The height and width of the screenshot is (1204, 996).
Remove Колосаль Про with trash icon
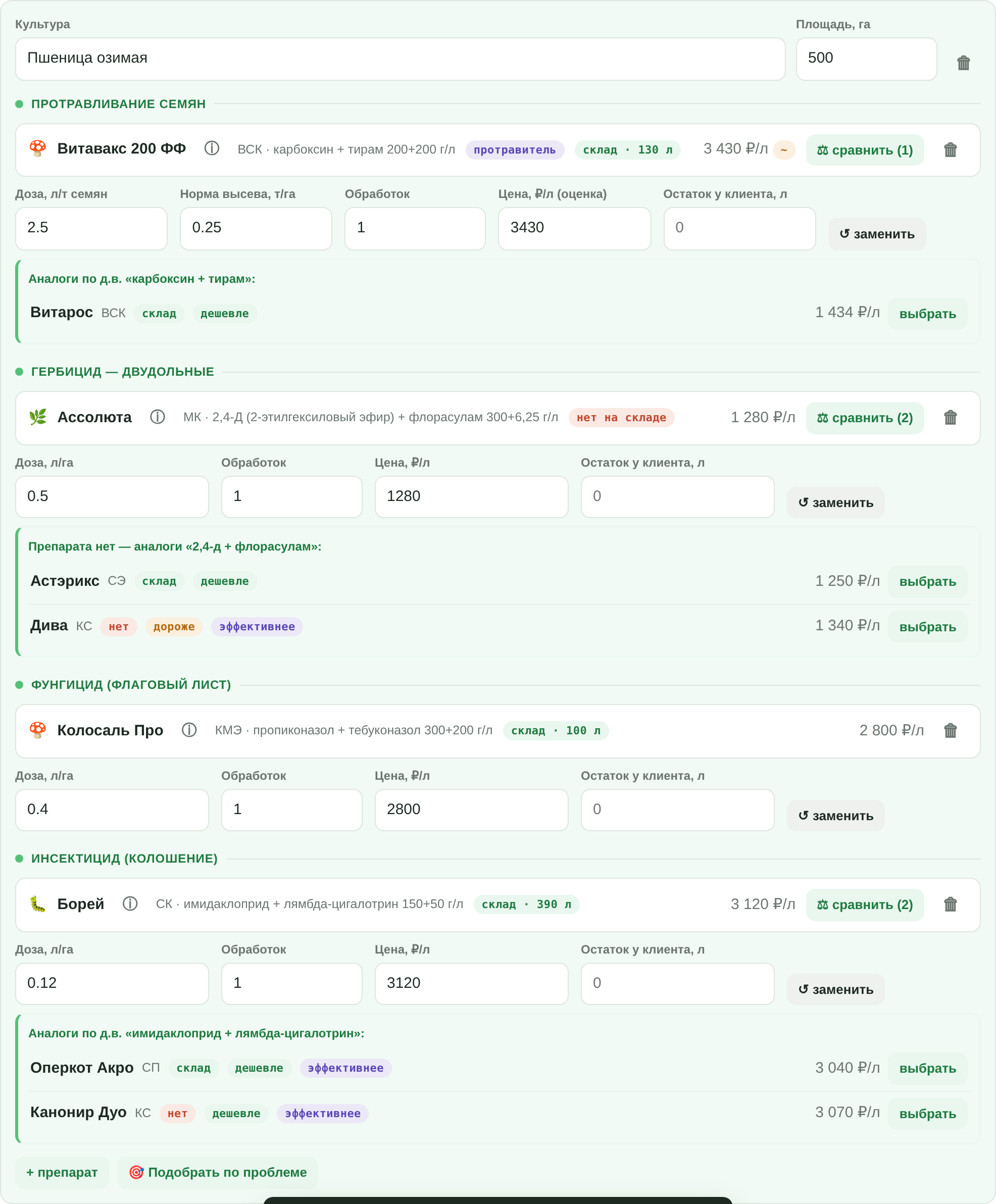[950, 731]
